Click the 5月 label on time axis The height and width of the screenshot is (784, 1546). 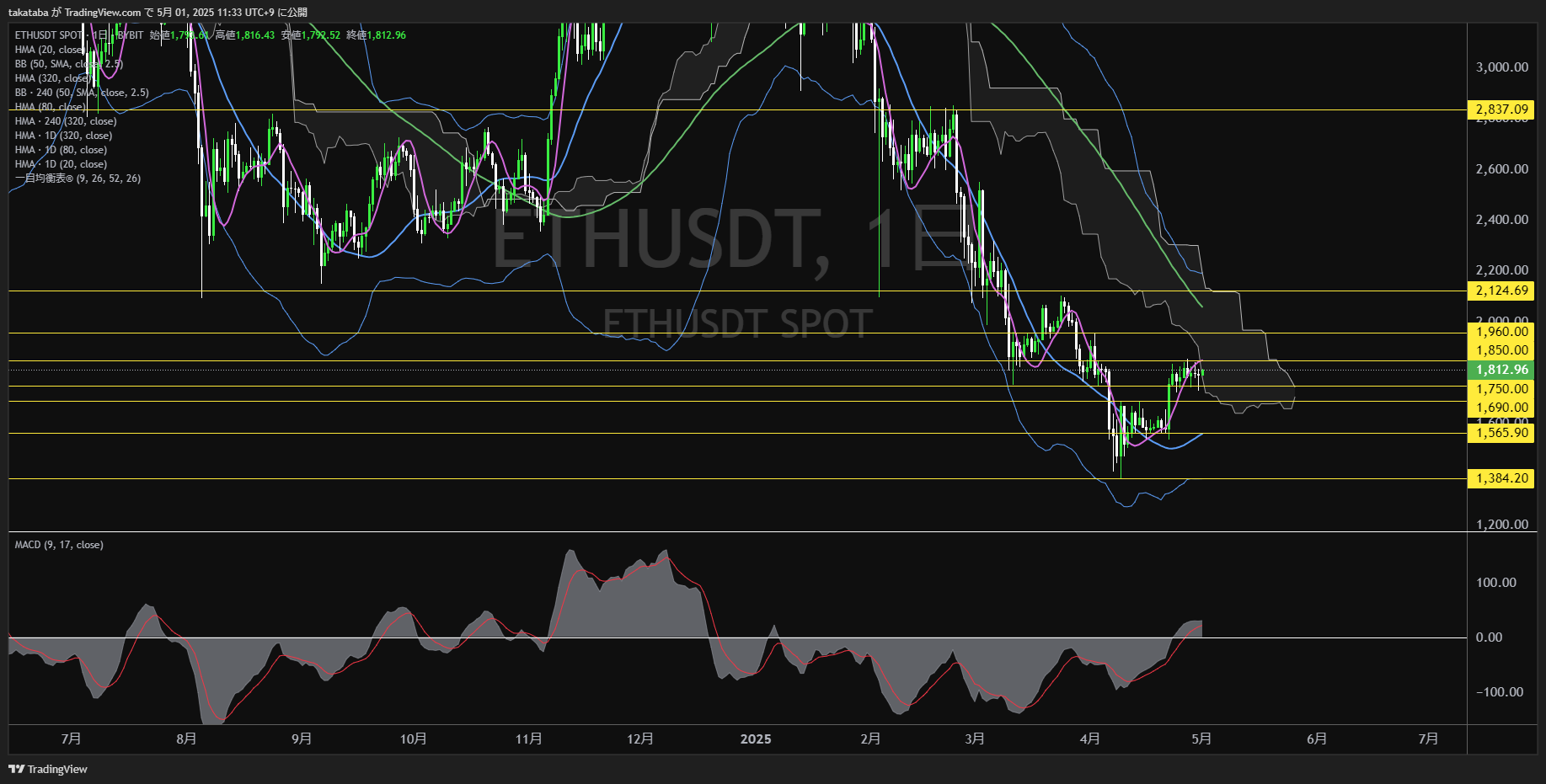click(1202, 739)
